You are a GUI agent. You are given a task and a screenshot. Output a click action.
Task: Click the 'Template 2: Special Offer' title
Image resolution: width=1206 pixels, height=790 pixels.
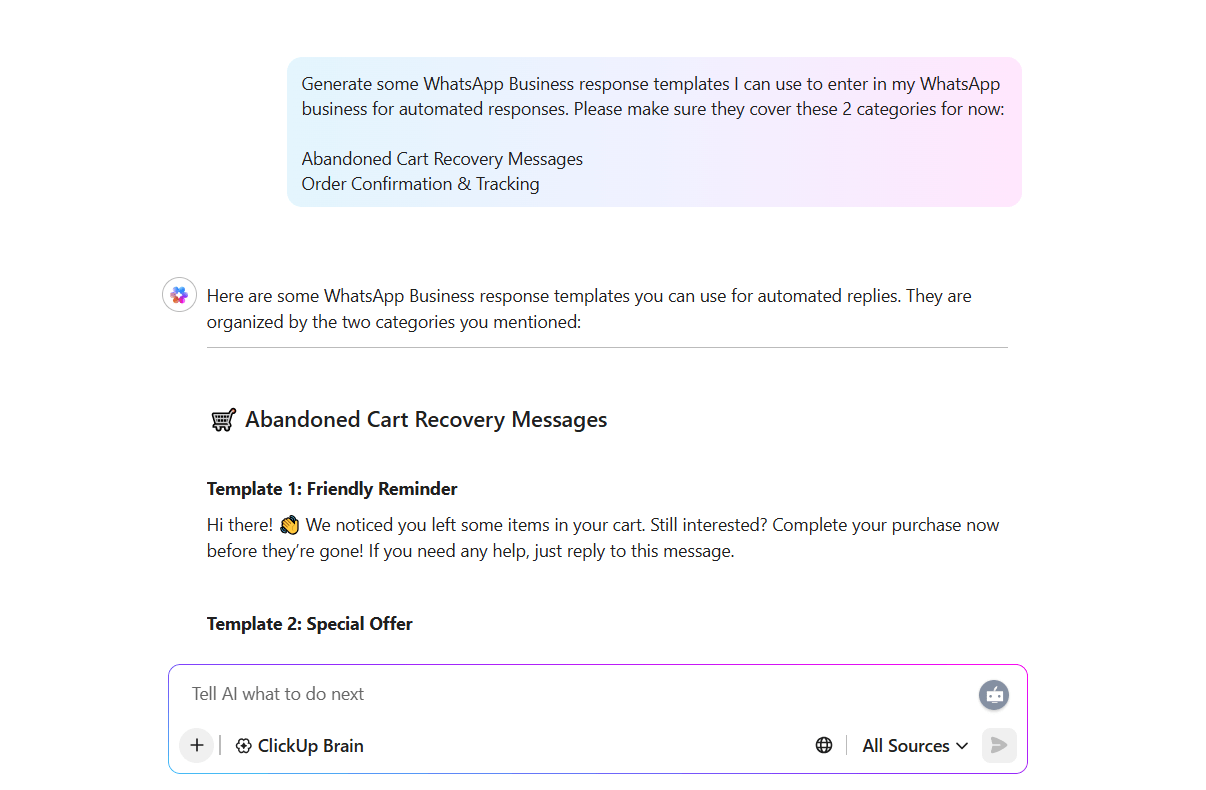pos(310,624)
